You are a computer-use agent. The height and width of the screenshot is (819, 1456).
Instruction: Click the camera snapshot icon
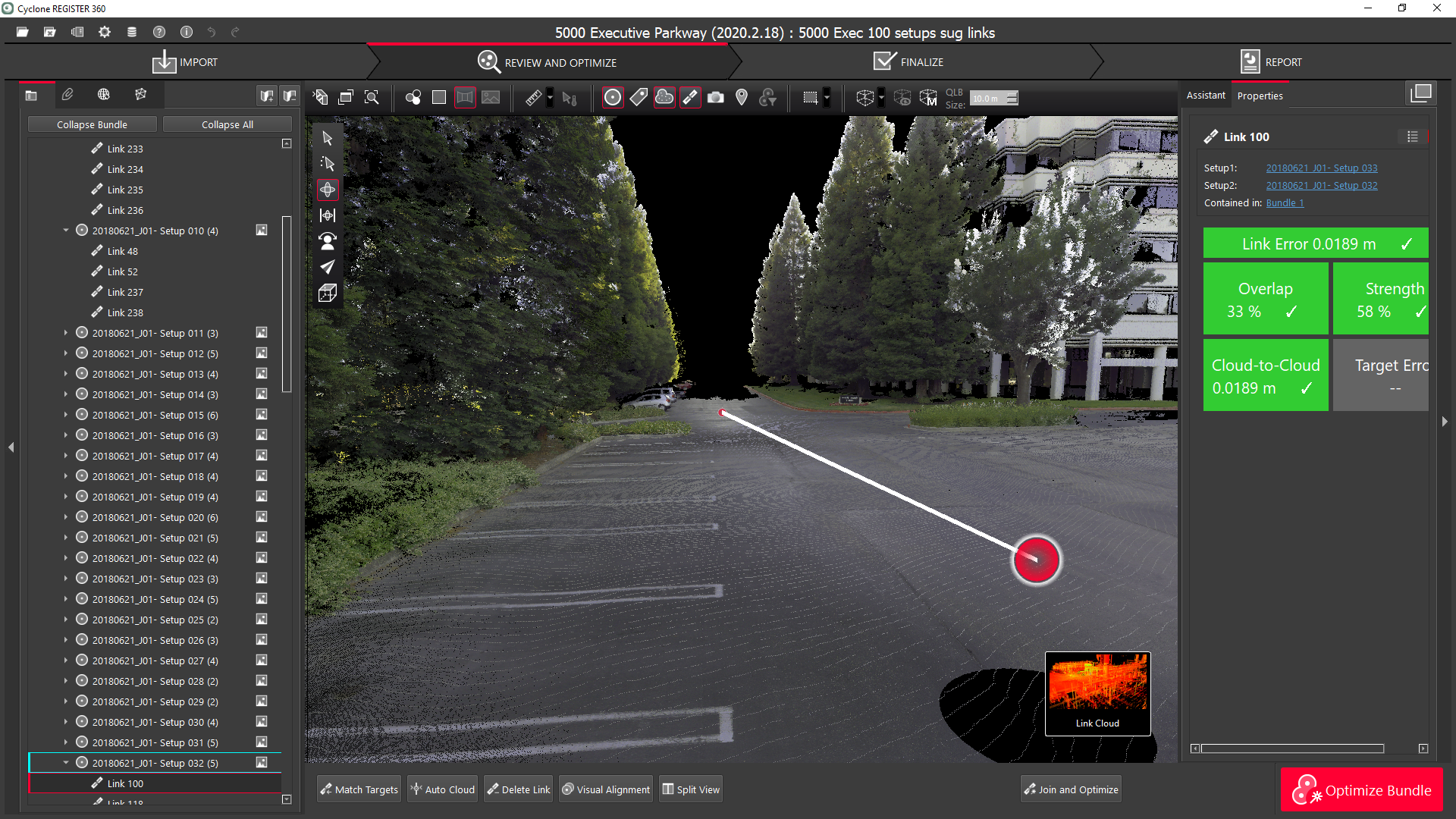click(x=715, y=98)
